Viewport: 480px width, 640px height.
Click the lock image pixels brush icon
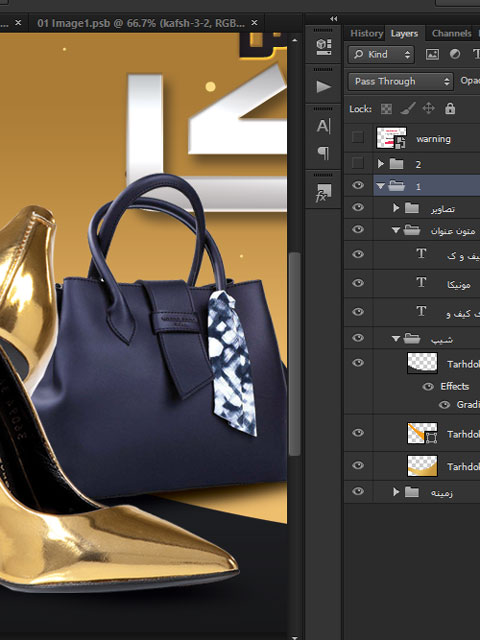tap(408, 109)
